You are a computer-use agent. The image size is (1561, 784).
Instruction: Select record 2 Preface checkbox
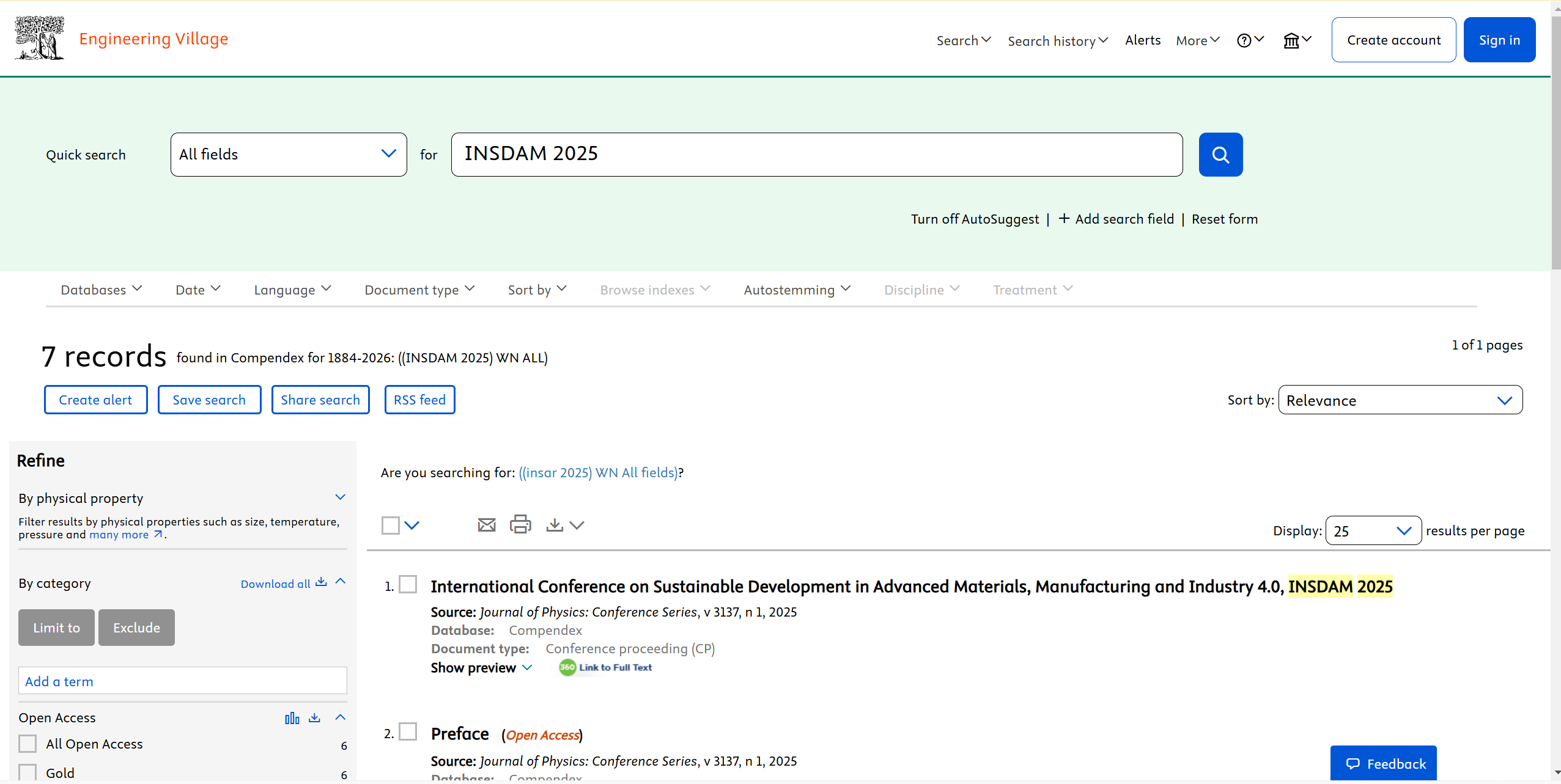pyautogui.click(x=408, y=731)
